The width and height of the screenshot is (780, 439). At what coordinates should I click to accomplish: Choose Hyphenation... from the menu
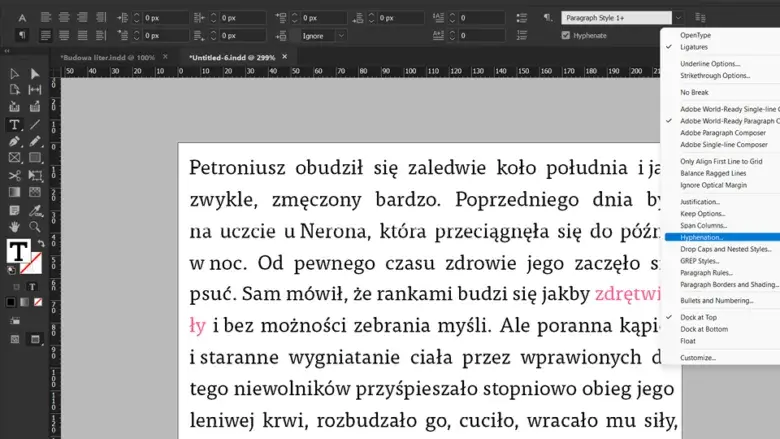tap(701, 237)
